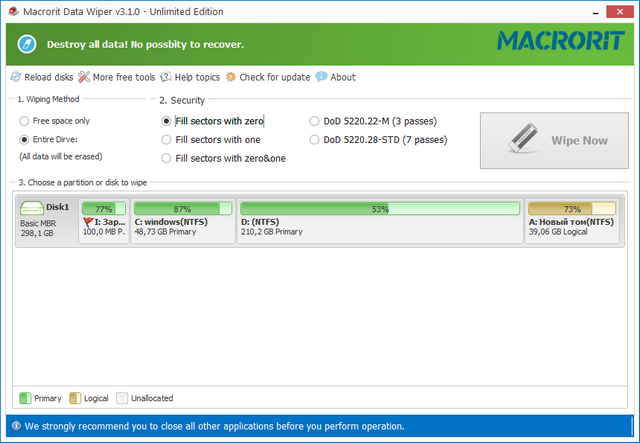Click the About speech bubble icon
Viewport: 640px width, 443px height.
[321, 76]
